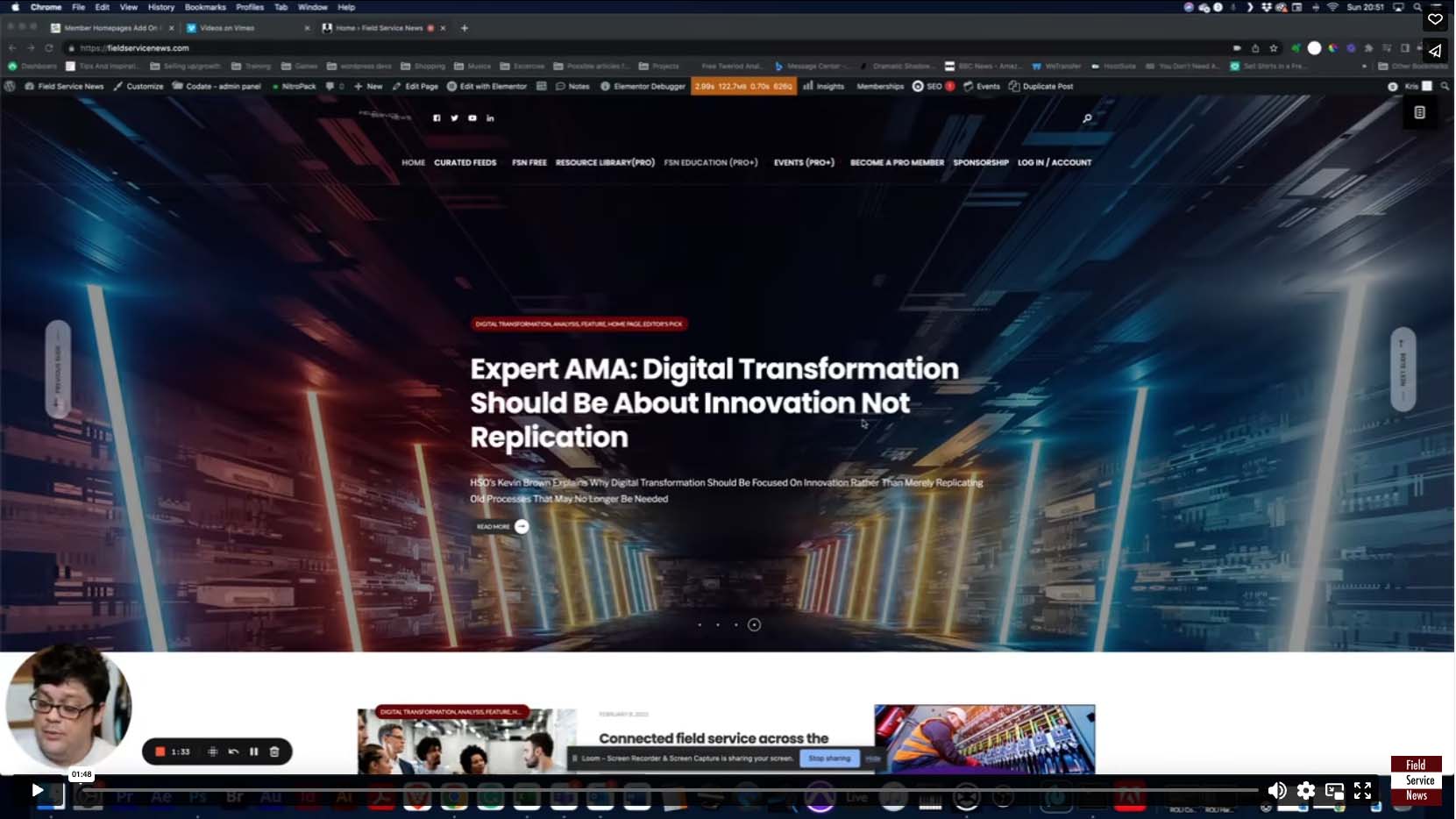Click the site's magnifier search icon
Viewport: 1456px width, 819px height.
1087,118
